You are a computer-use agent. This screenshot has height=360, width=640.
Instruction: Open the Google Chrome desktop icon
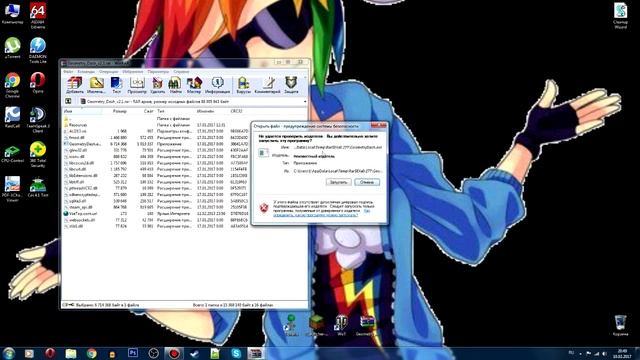[12, 84]
